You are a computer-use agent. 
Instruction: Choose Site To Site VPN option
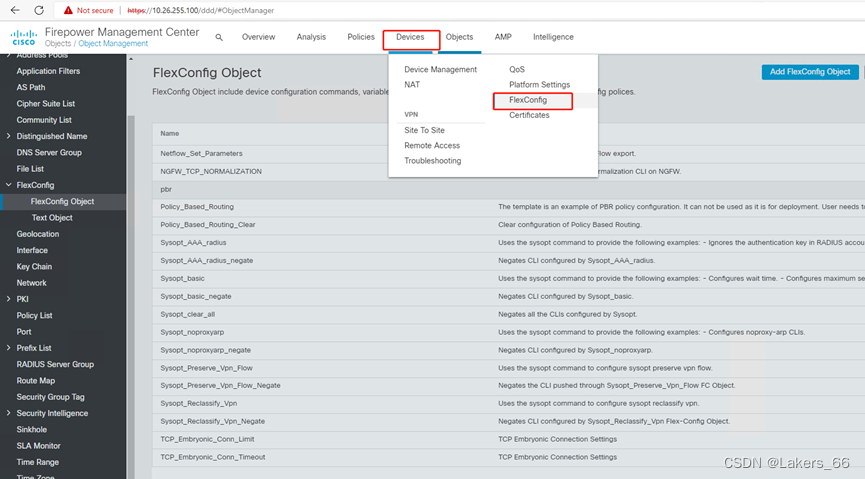point(424,130)
